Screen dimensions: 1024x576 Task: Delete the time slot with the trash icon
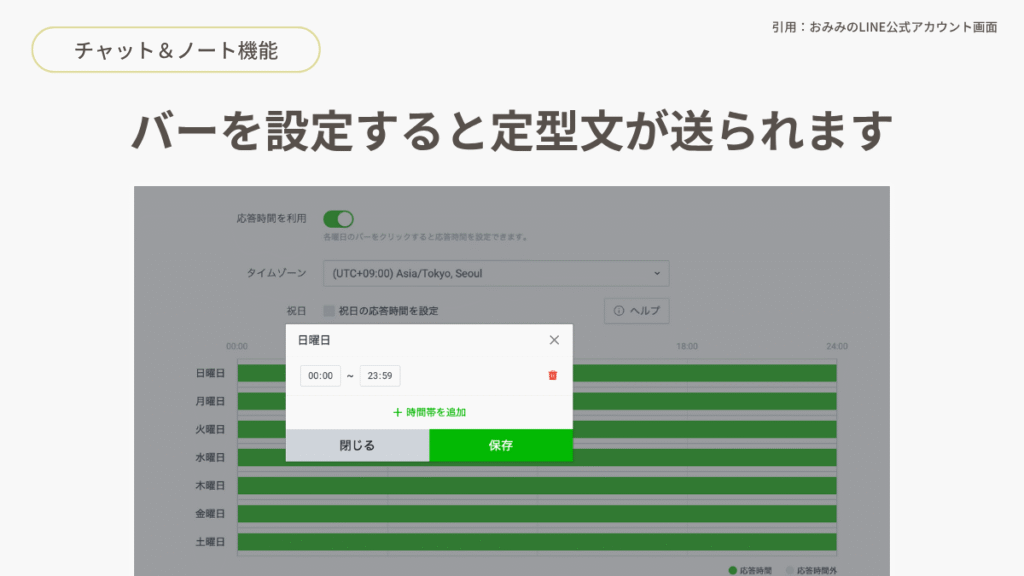(x=552, y=376)
